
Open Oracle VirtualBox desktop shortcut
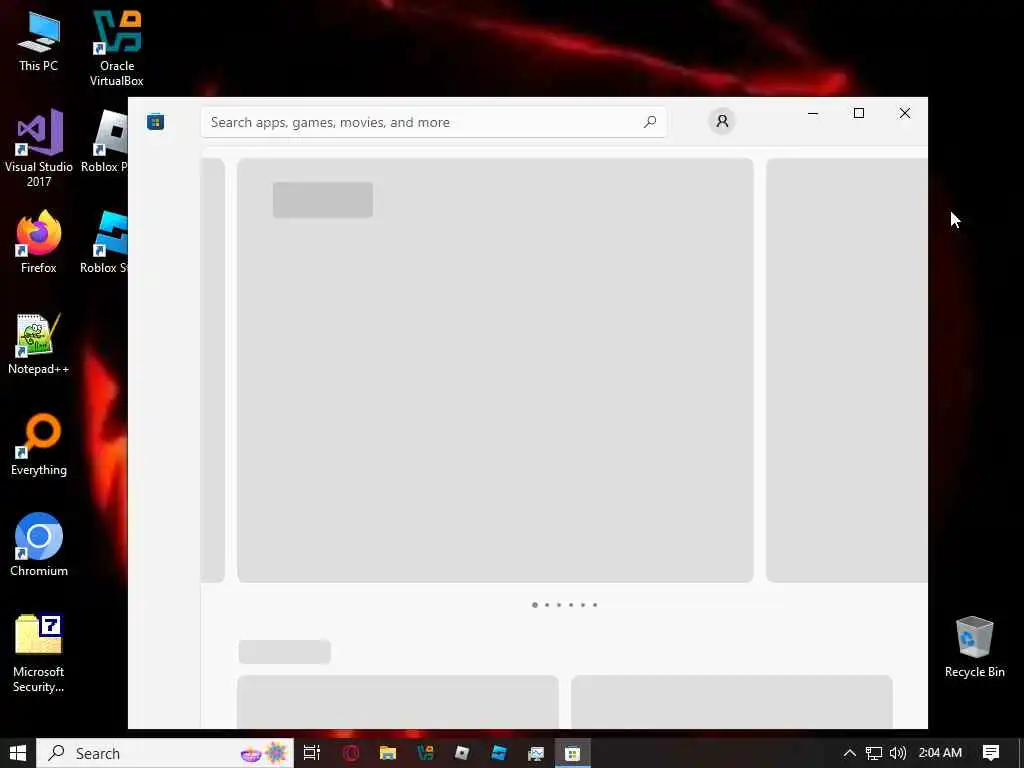pyautogui.click(x=117, y=48)
